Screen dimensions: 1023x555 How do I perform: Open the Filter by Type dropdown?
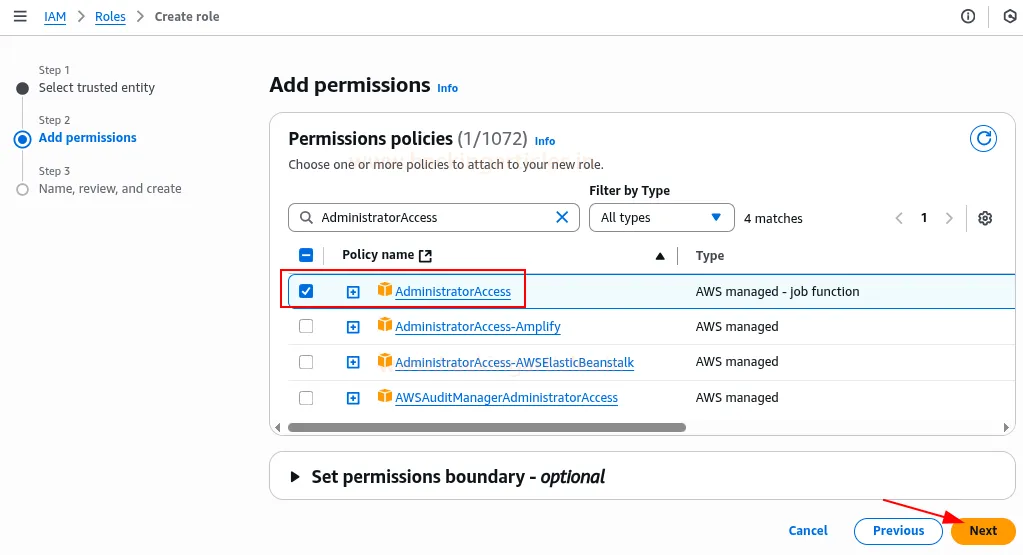pyautogui.click(x=661, y=217)
